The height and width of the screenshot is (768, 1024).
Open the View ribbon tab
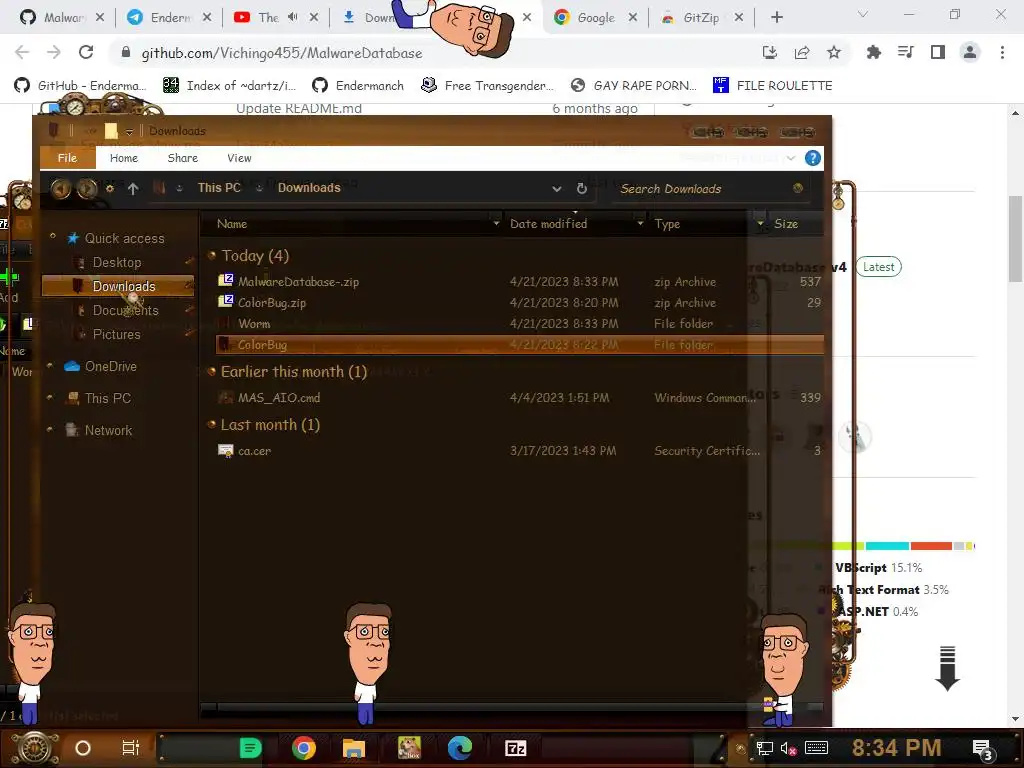(x=239, y=158)
